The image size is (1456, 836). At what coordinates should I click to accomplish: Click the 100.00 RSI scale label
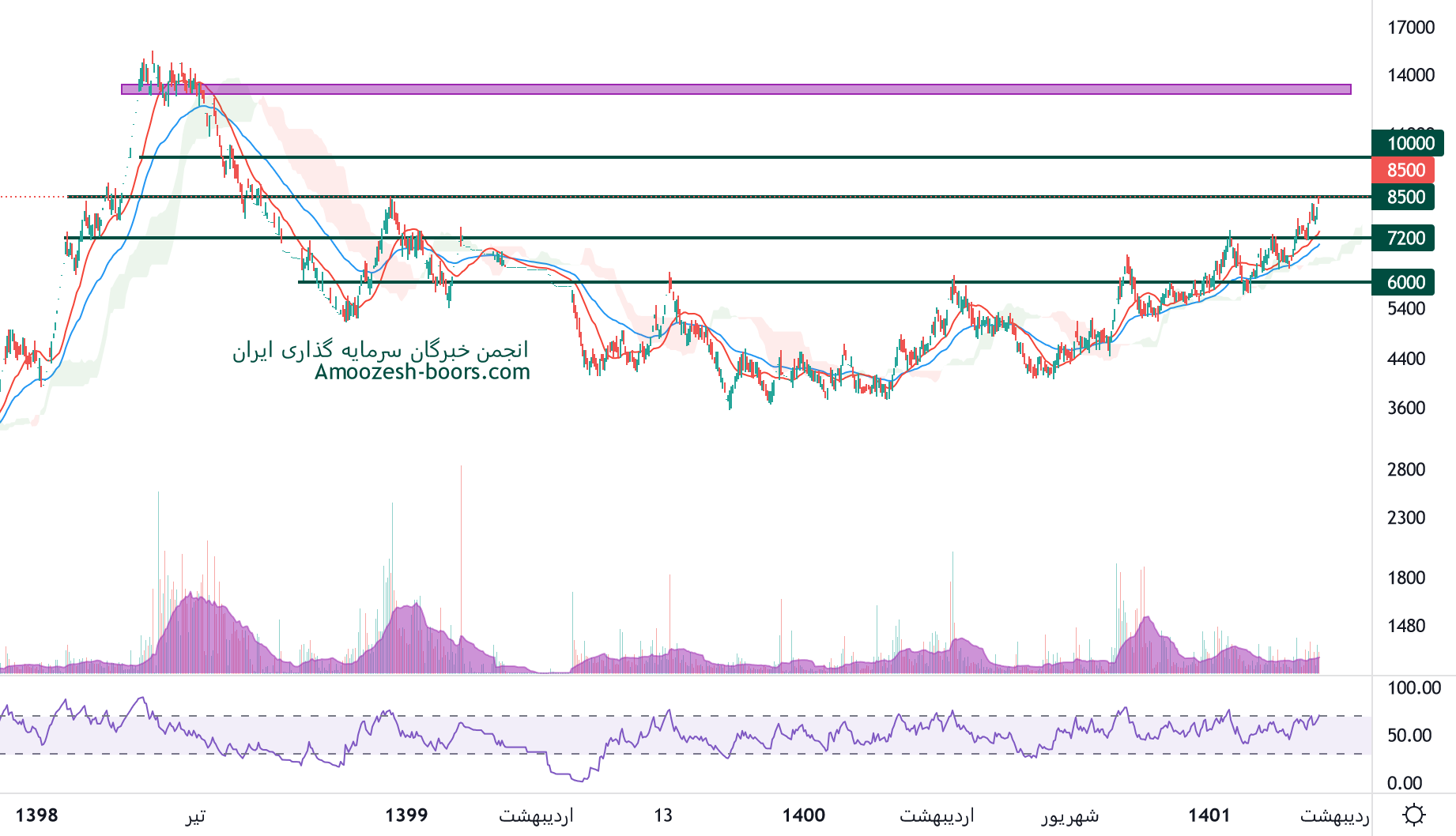pos(1414,687)
